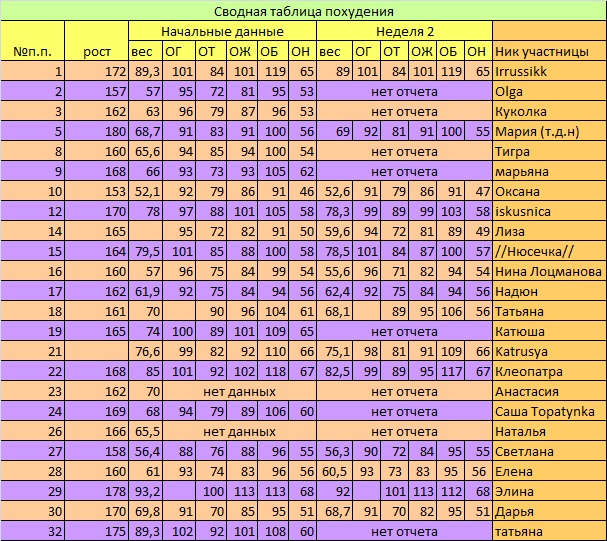Viewport: 607px width, 541px height.
Task: Click the participant name "Irrussikk"
Action: [x=523, y=71]
